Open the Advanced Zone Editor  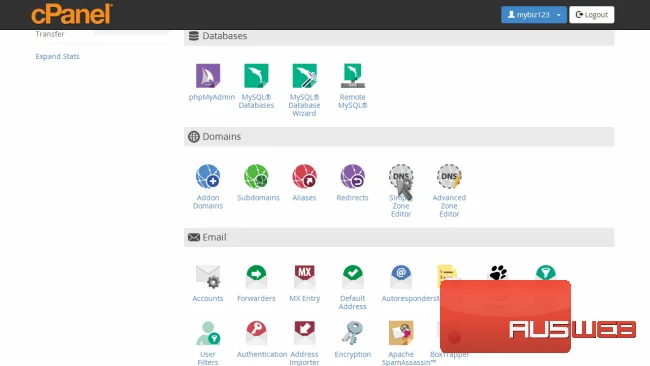[x=449, y=191]
